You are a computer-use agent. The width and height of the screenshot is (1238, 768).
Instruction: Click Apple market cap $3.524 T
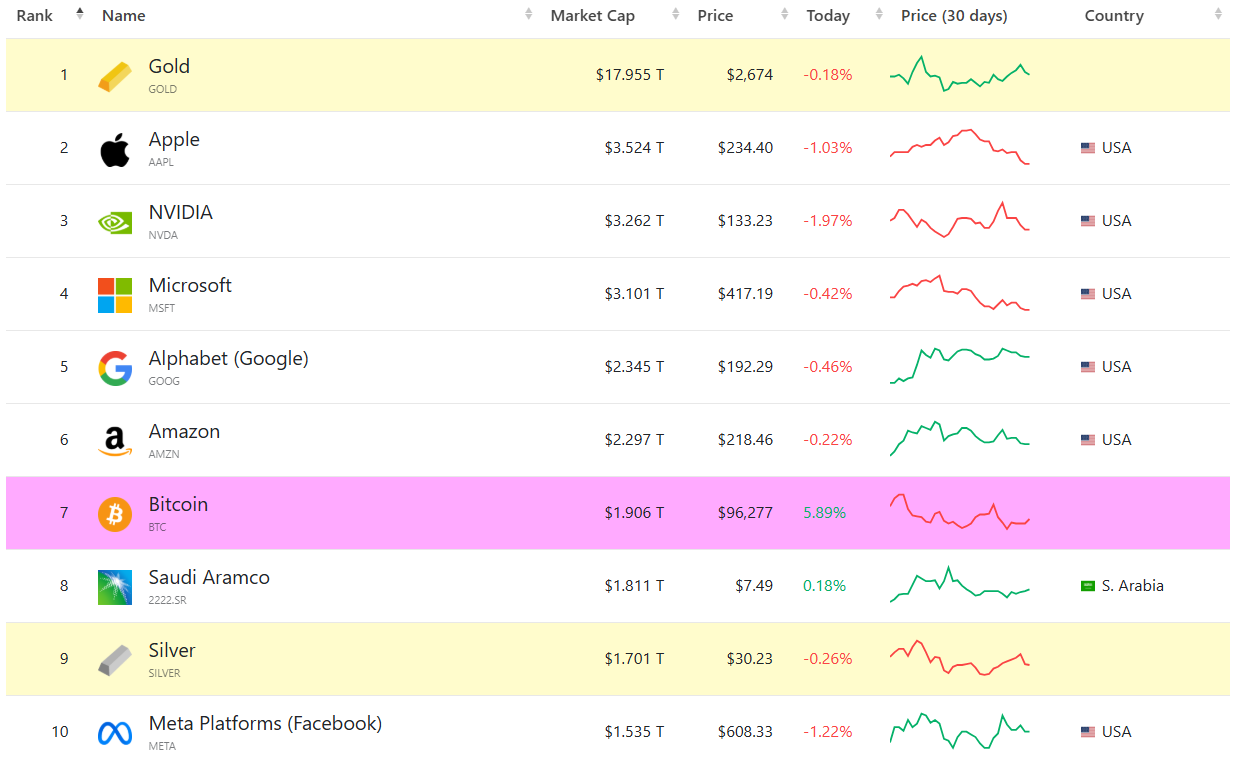coord(634,148)
